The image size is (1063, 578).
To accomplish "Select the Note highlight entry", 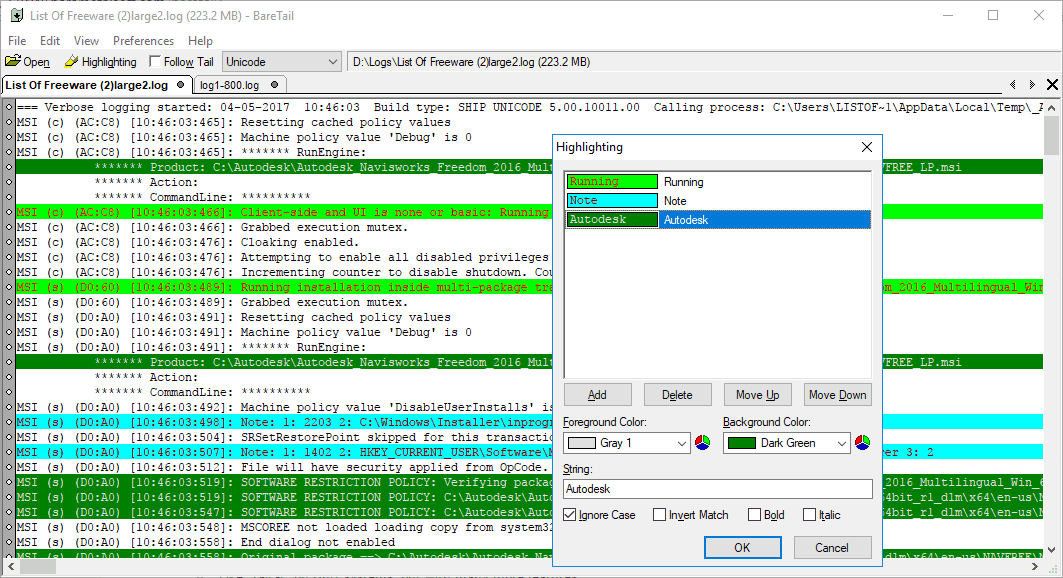I will click(x=718, y=201).
